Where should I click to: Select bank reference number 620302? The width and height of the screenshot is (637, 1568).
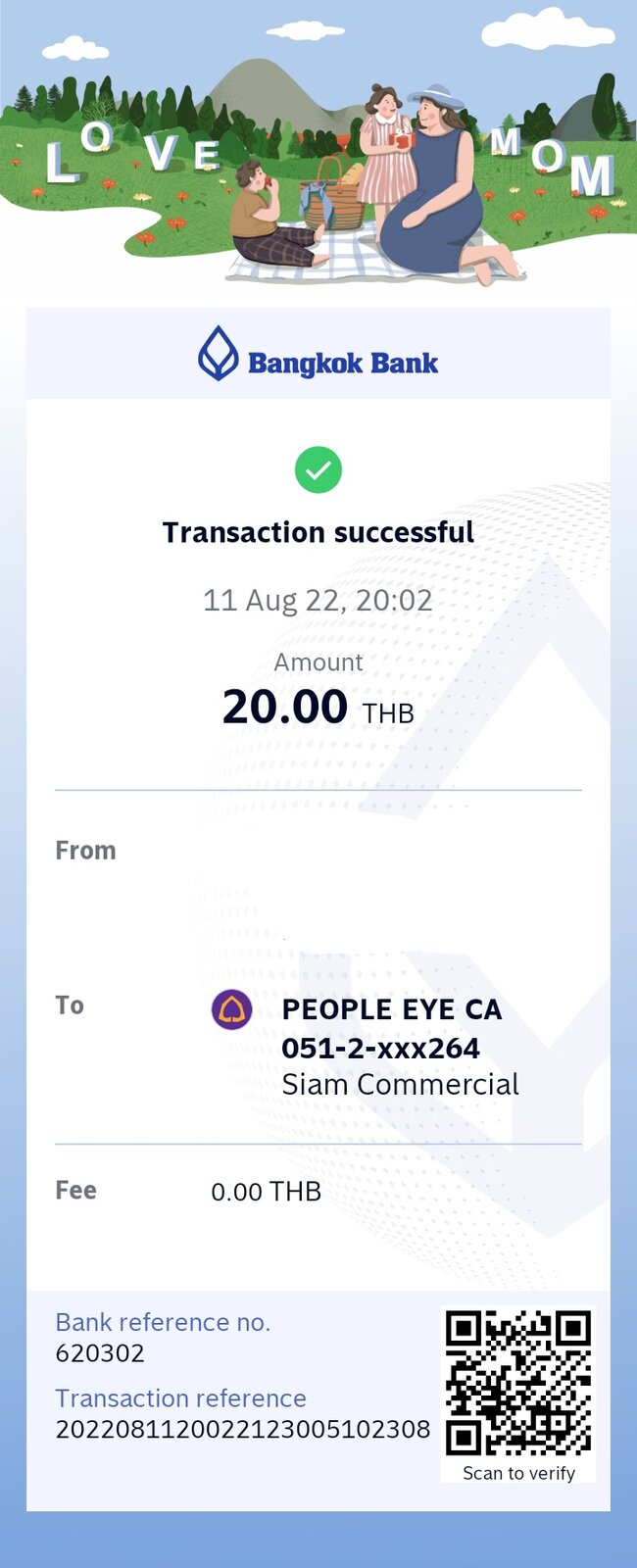[x=100, y=1353]
